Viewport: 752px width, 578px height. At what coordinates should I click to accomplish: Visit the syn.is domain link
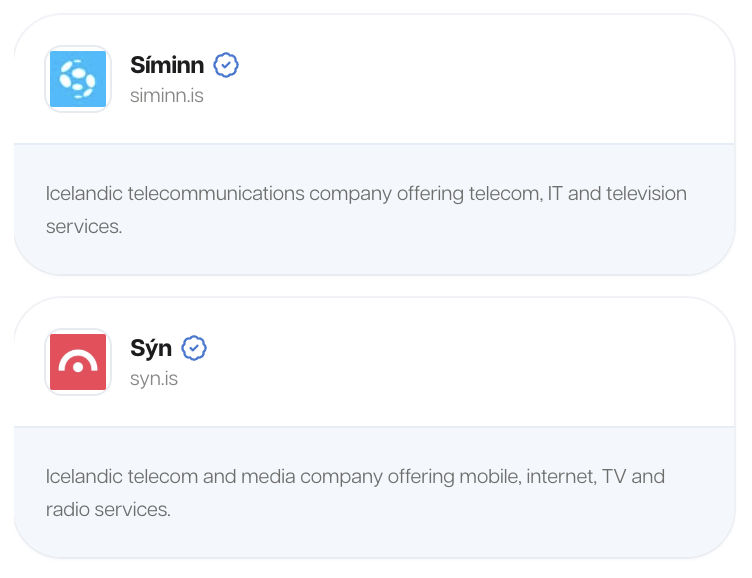pyautogui.click(x=154, y=378)
